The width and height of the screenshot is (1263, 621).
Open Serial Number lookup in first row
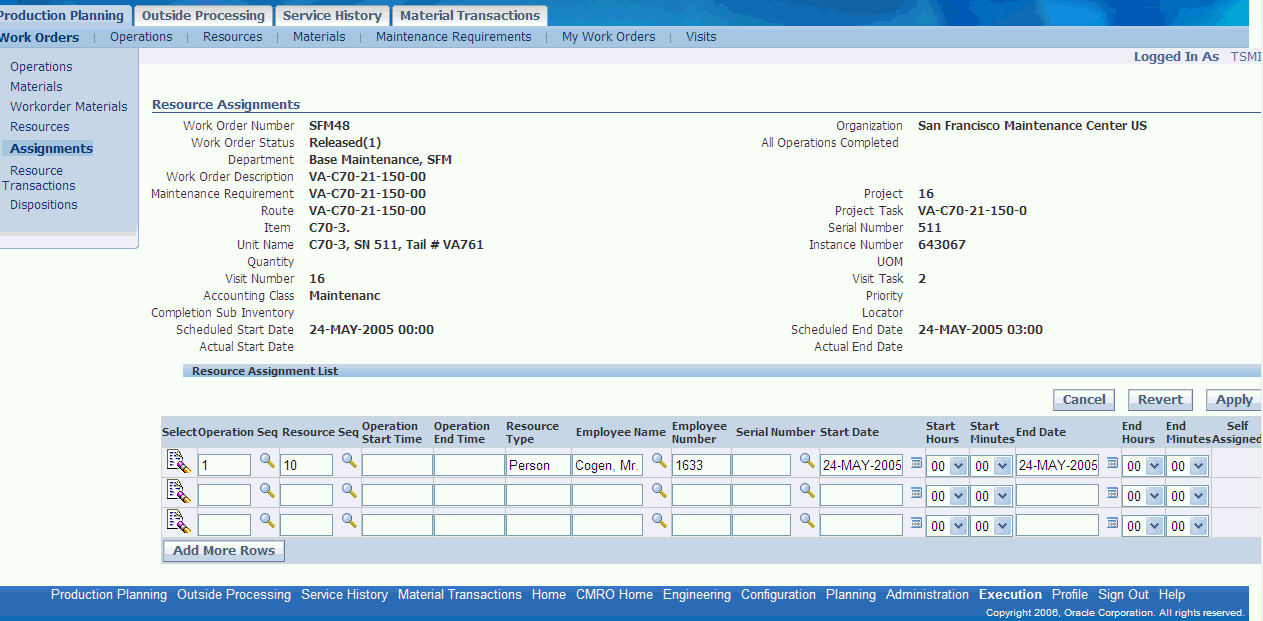[807, 461]
